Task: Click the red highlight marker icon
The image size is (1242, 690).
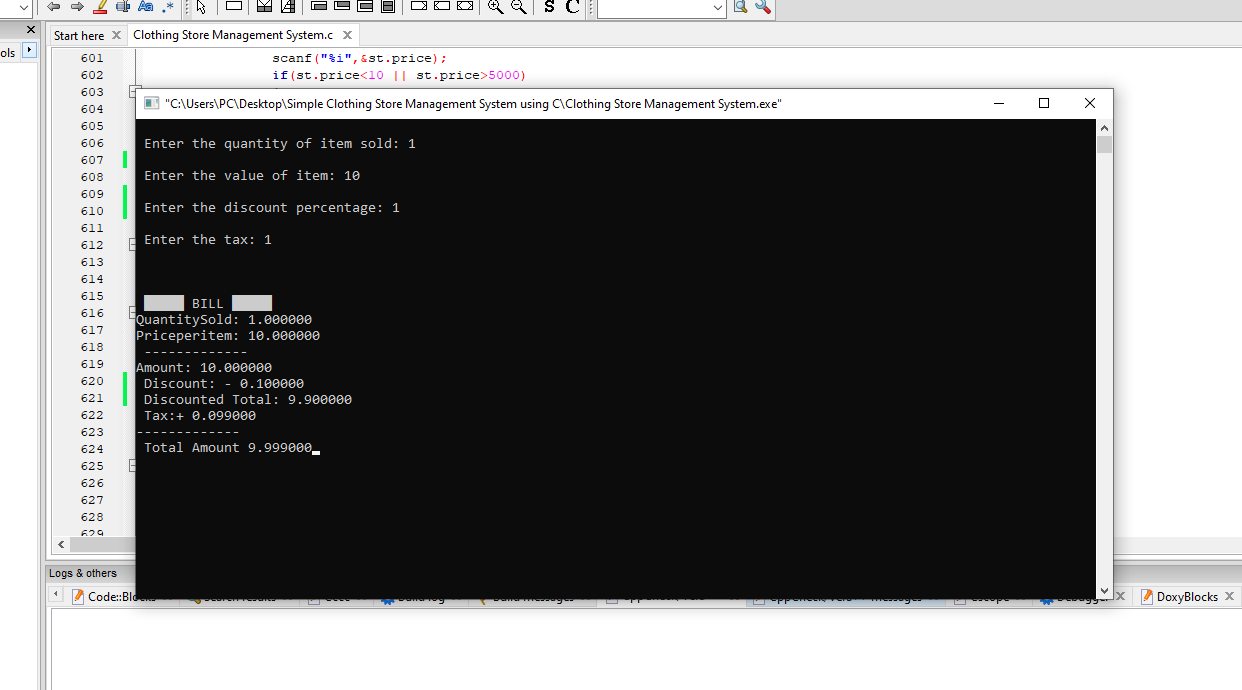Action: pyautogui.click(x=100, y=7)
